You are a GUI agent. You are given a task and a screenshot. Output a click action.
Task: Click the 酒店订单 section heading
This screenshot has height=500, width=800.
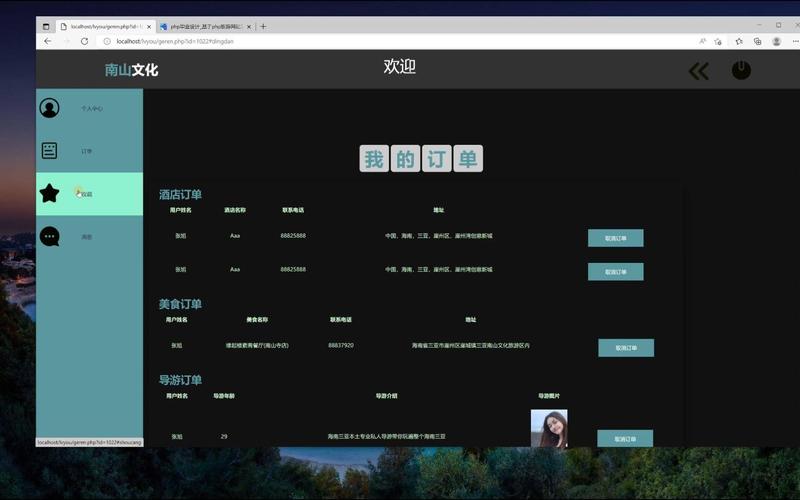pyautogui.click(x=180, y=194)
